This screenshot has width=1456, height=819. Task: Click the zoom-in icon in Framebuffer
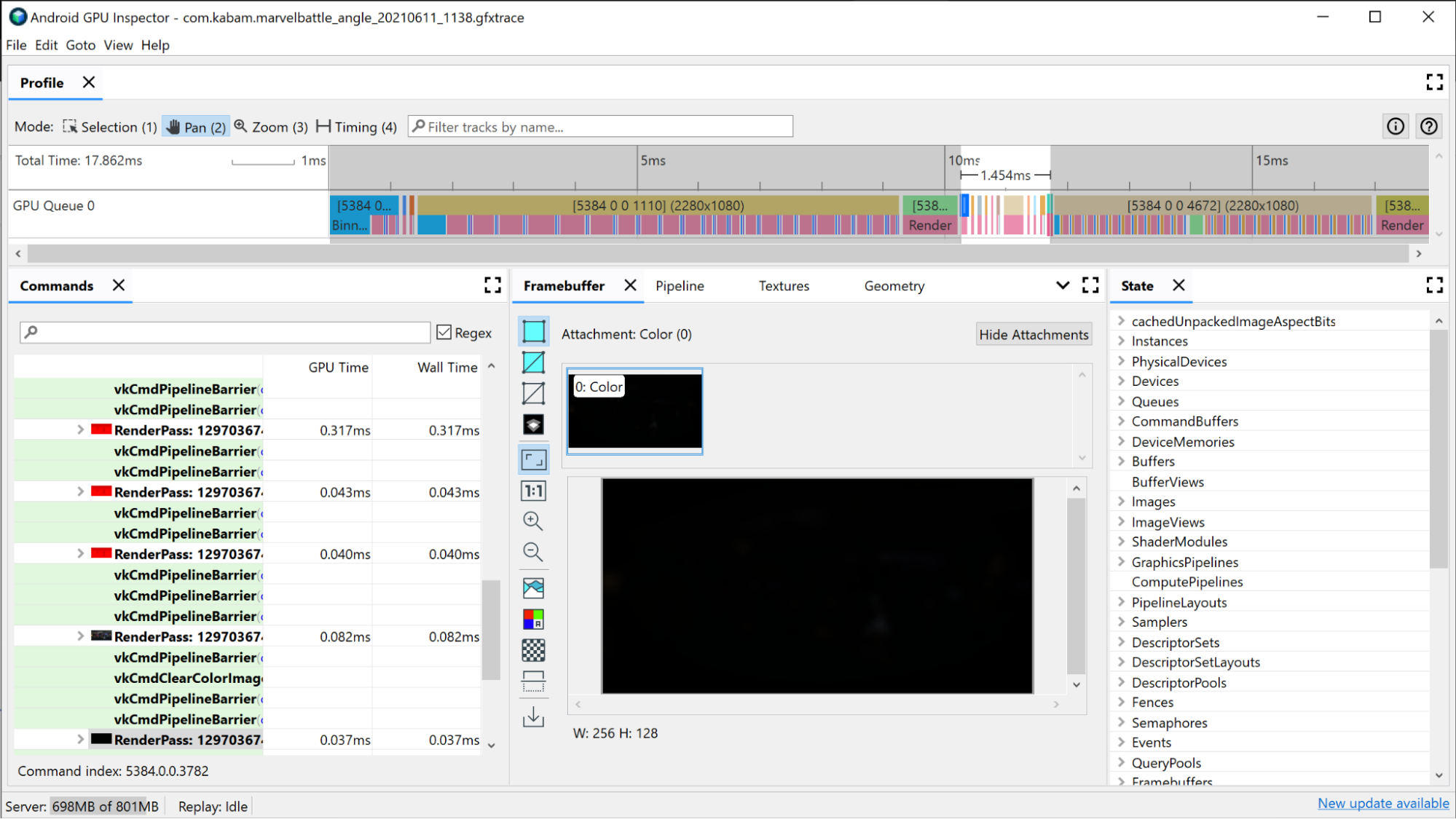[x=533, y=521]
